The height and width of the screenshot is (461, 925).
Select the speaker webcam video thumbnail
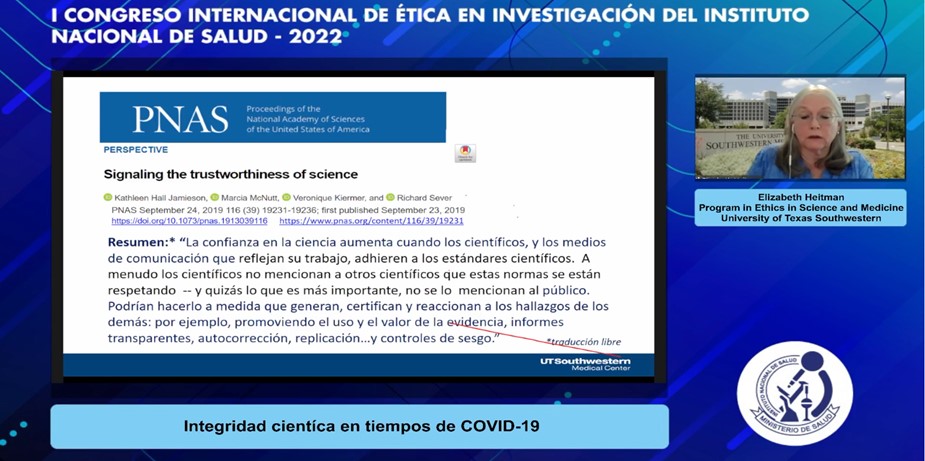pyautogui.click(x=800, y=127)
